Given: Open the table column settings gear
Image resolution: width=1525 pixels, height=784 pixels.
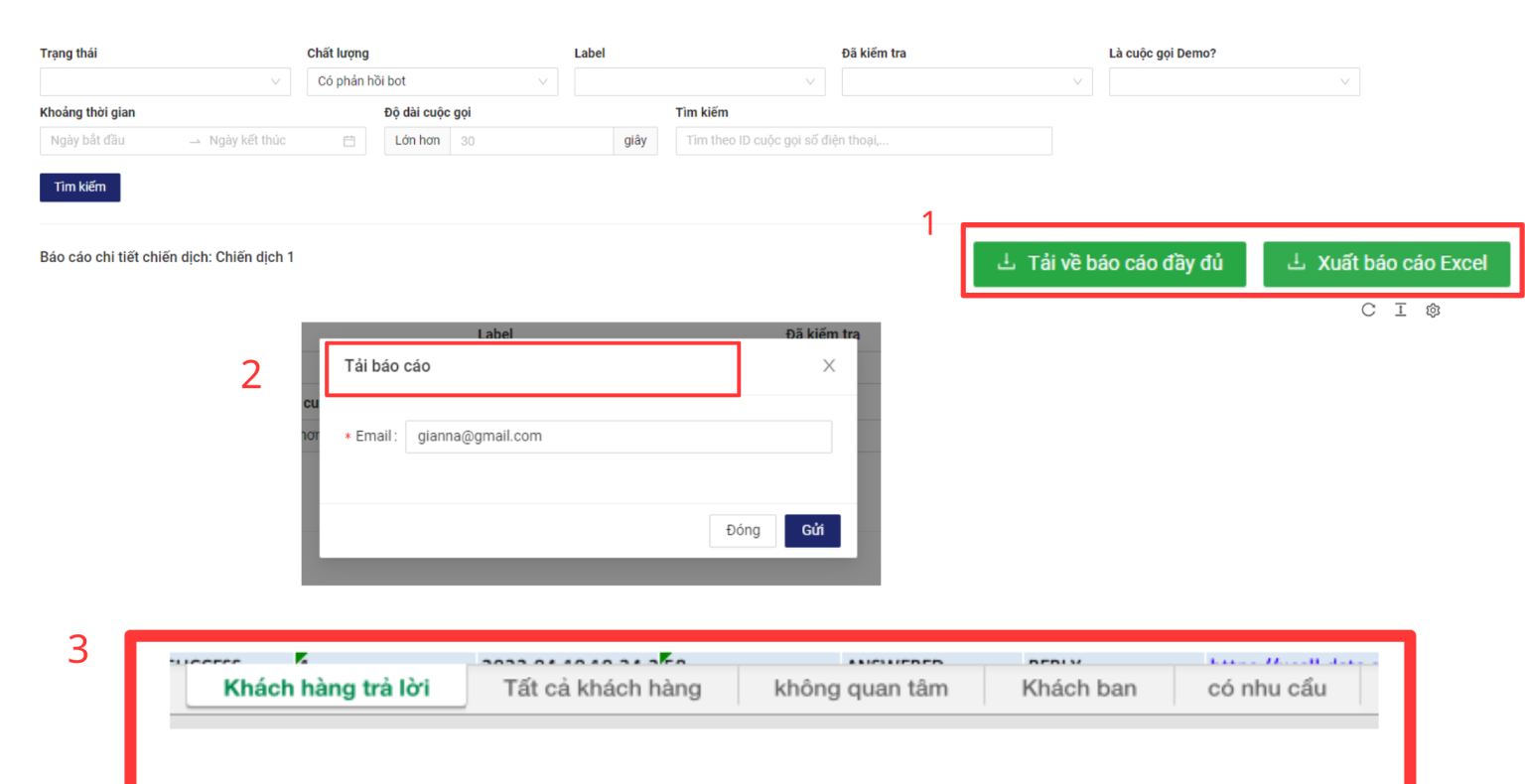Looking at the screenshot, I should tap(1433, 311).
